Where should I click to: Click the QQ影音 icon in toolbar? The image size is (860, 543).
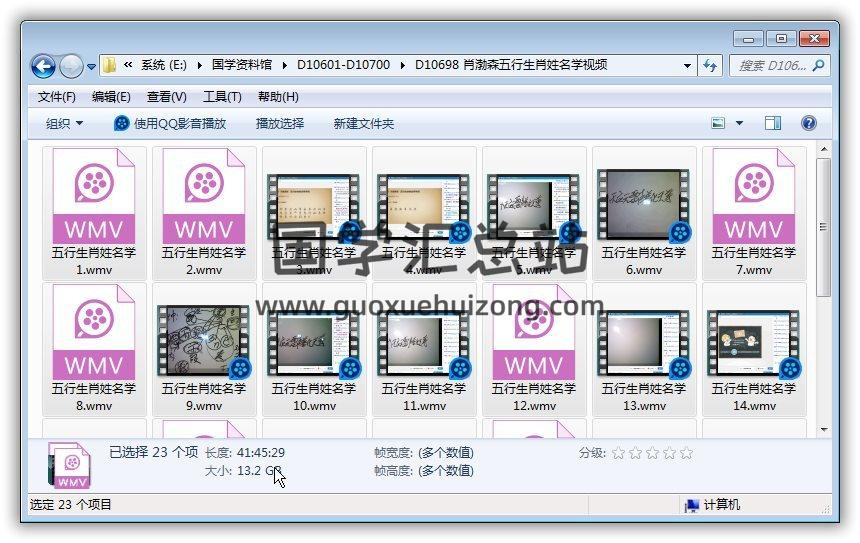(121, 123)
